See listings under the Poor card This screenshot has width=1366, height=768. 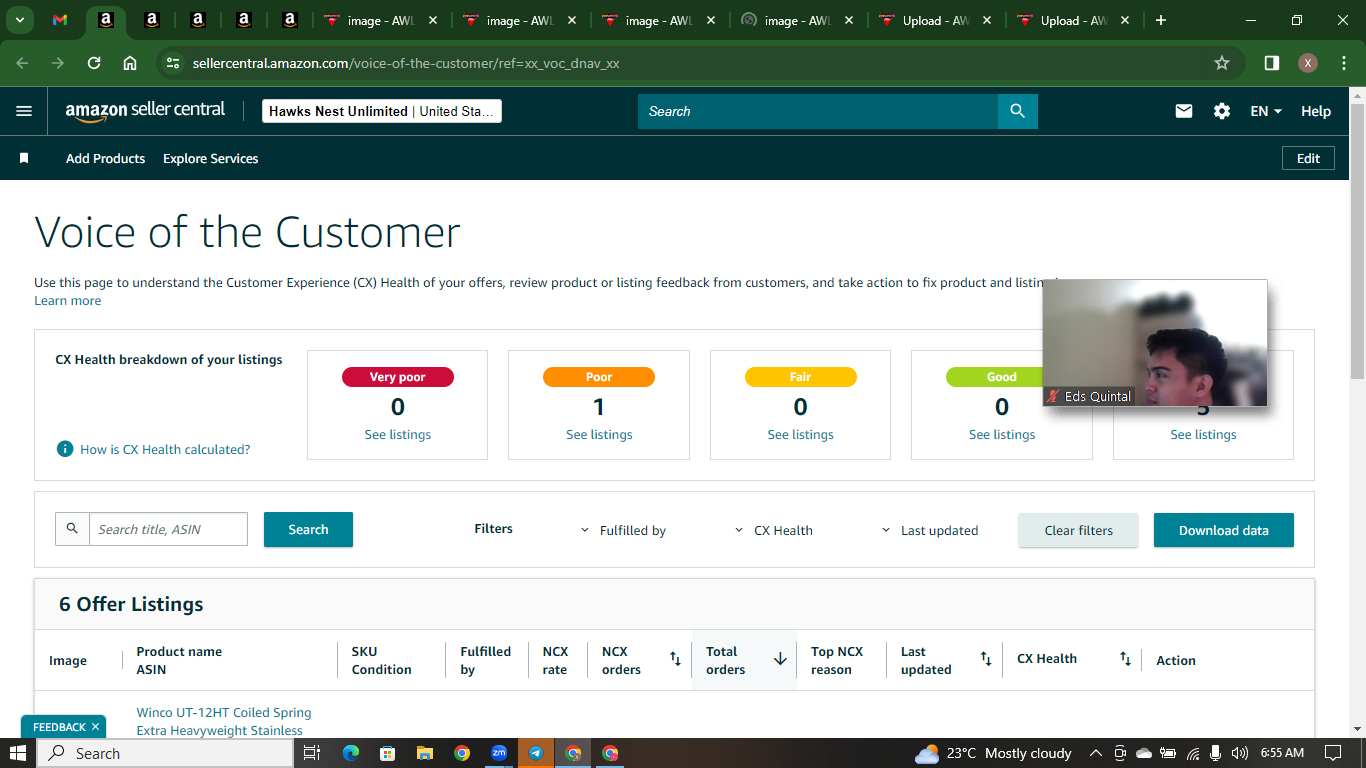[x=599, y=434]
